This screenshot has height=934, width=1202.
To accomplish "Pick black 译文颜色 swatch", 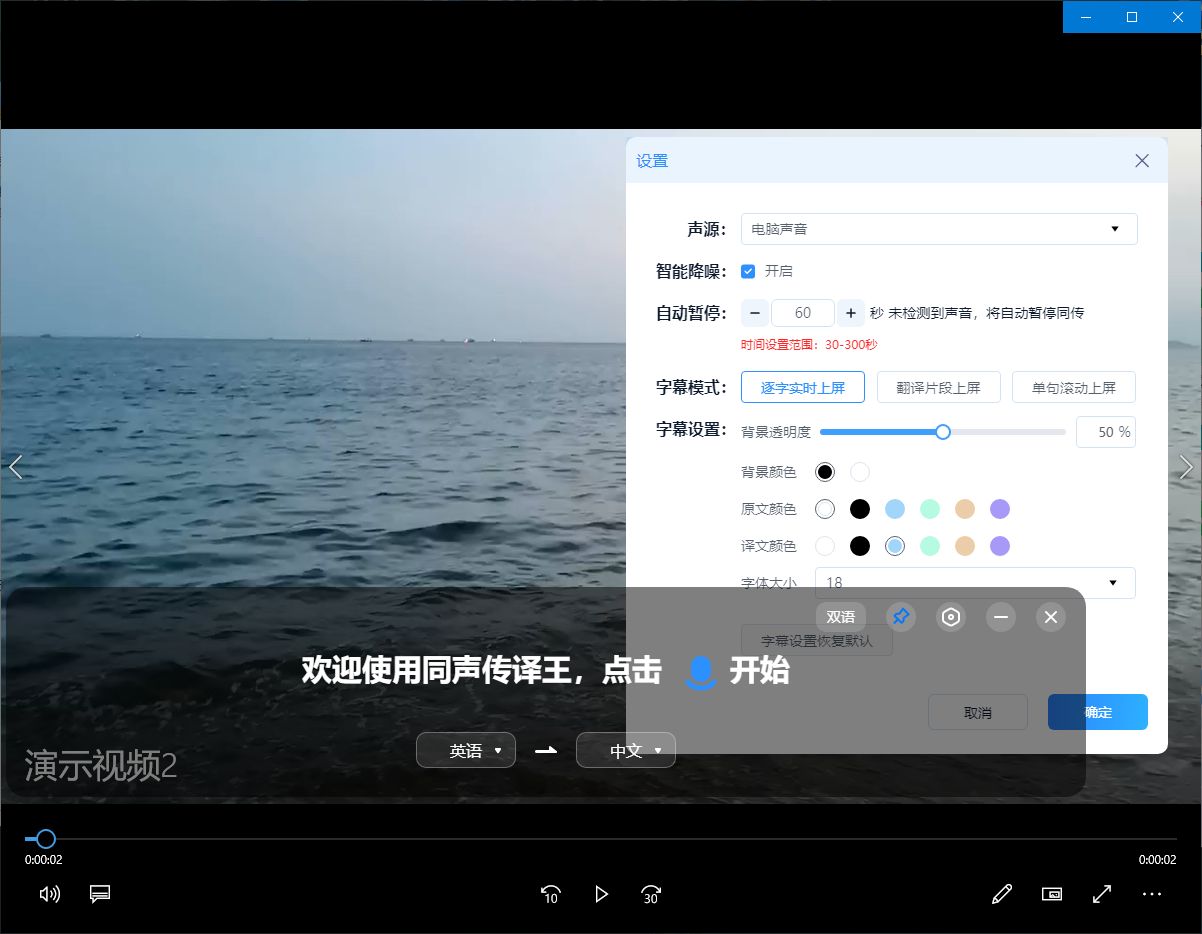I will pos(860,546).
